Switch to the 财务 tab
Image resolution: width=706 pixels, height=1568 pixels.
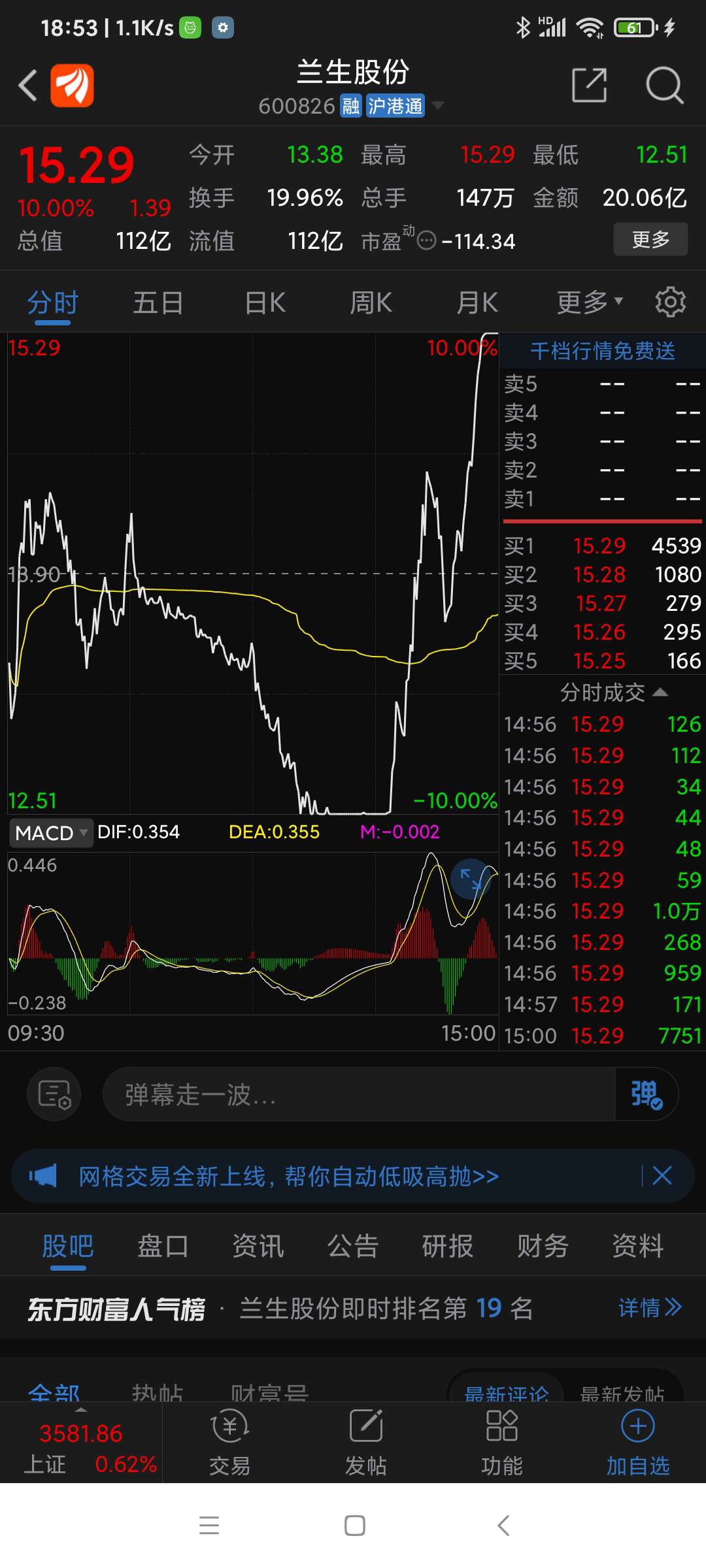[543, 1246]
